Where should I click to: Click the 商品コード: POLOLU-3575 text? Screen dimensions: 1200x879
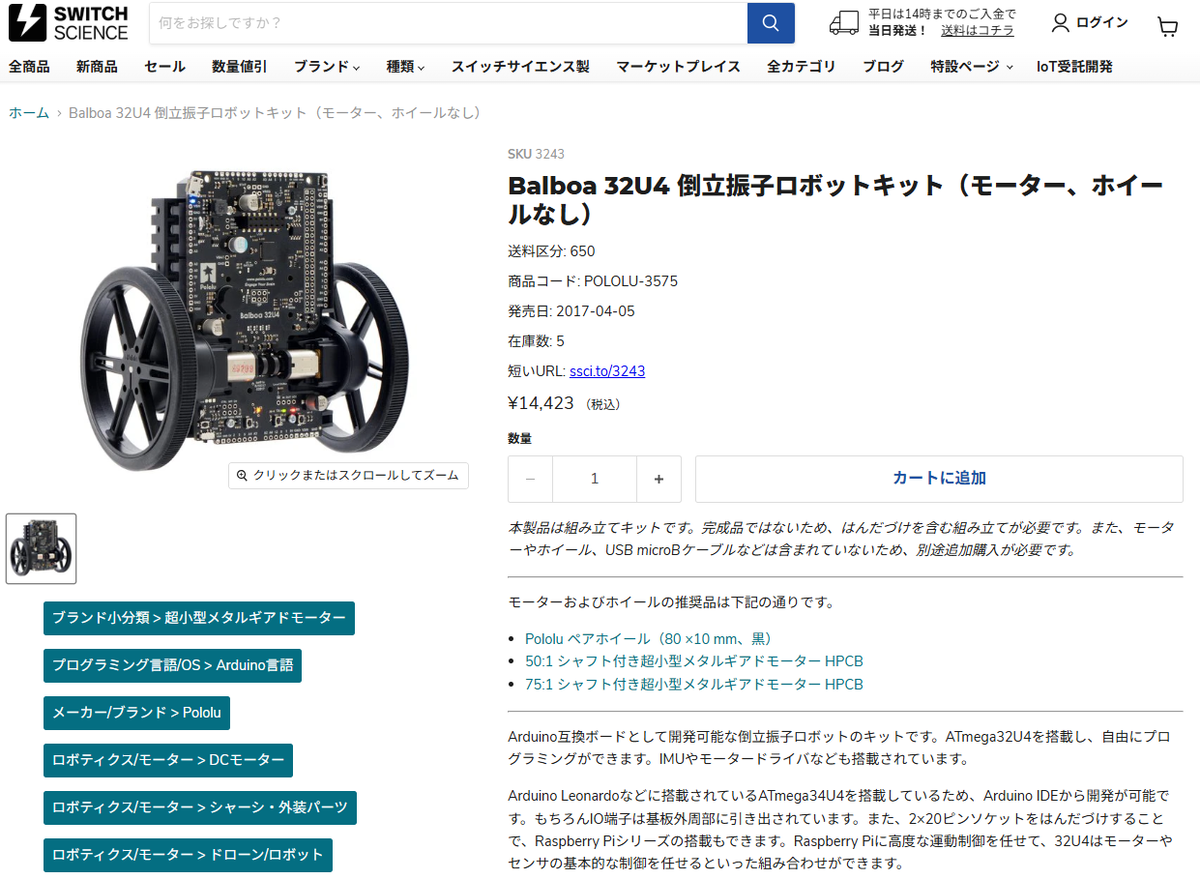[x=593, y=281]
